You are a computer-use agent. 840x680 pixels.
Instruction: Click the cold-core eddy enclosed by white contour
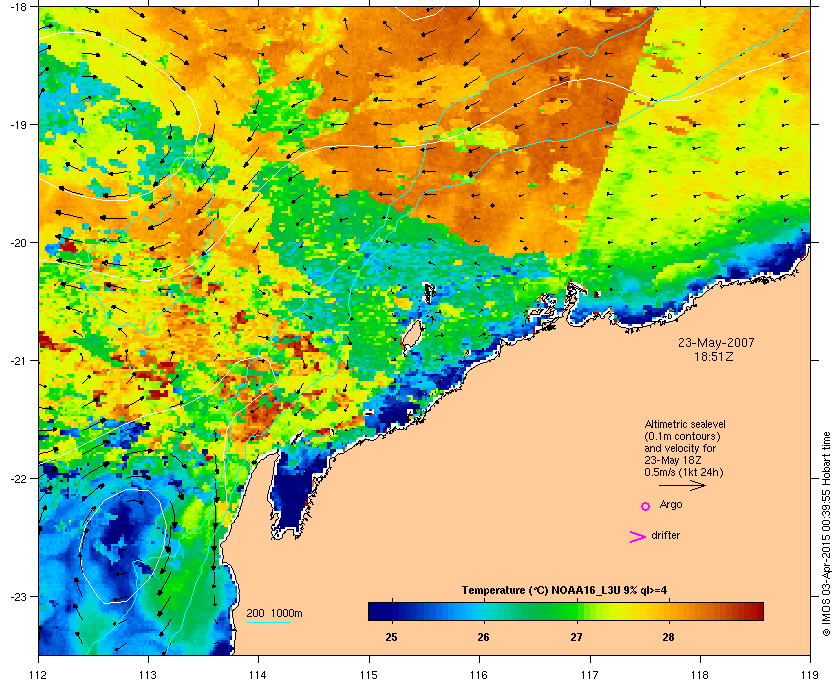pyautogui.click(x=124, y=546)
